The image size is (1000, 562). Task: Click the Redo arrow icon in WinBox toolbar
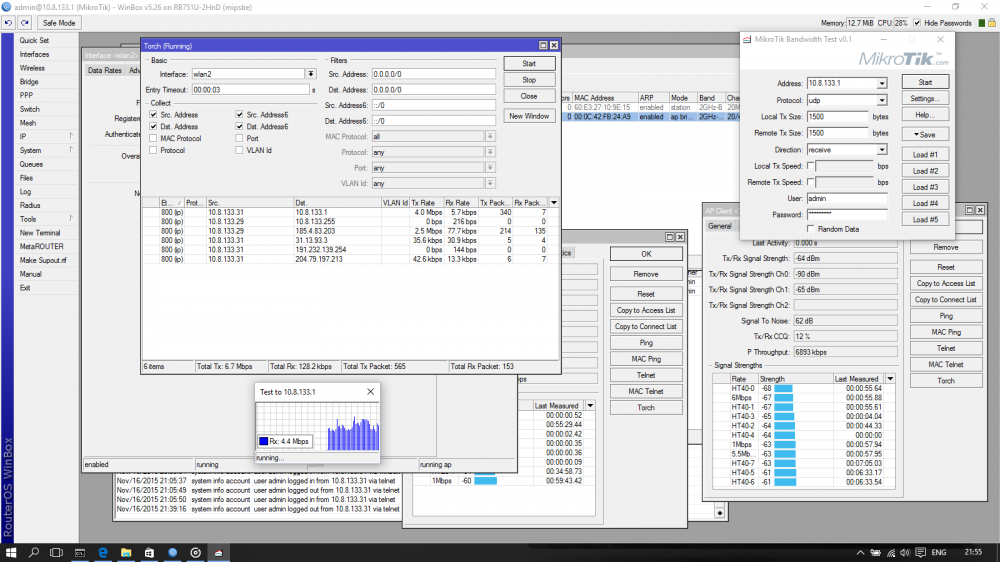[x=23, y=22]
